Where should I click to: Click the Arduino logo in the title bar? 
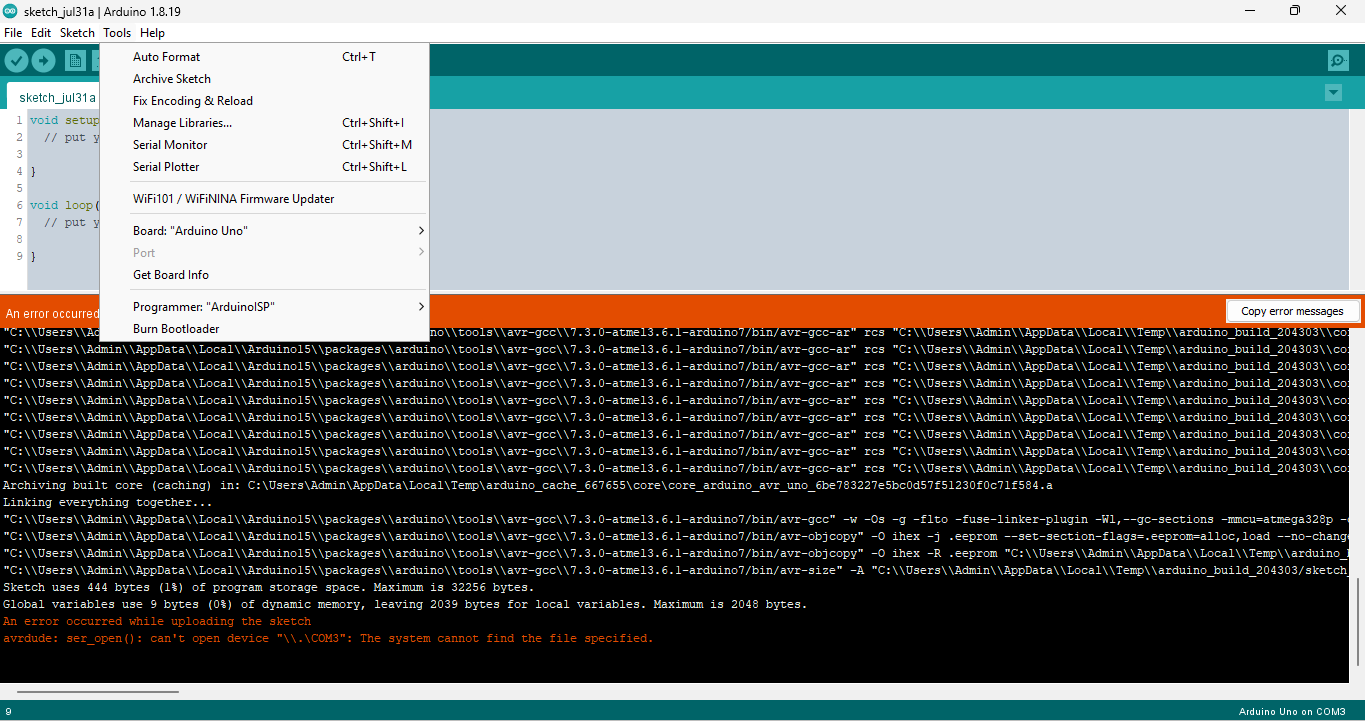coord(11,10)
